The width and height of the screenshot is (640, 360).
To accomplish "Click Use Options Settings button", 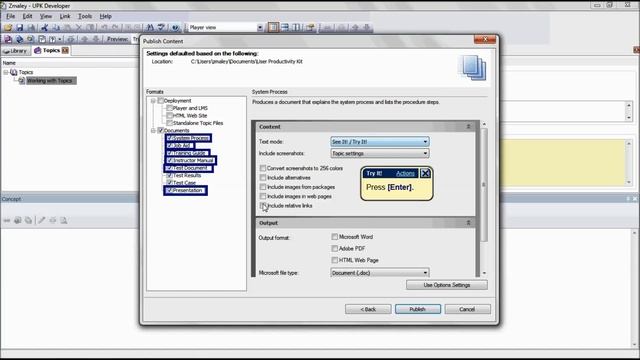I will [447, 285].
